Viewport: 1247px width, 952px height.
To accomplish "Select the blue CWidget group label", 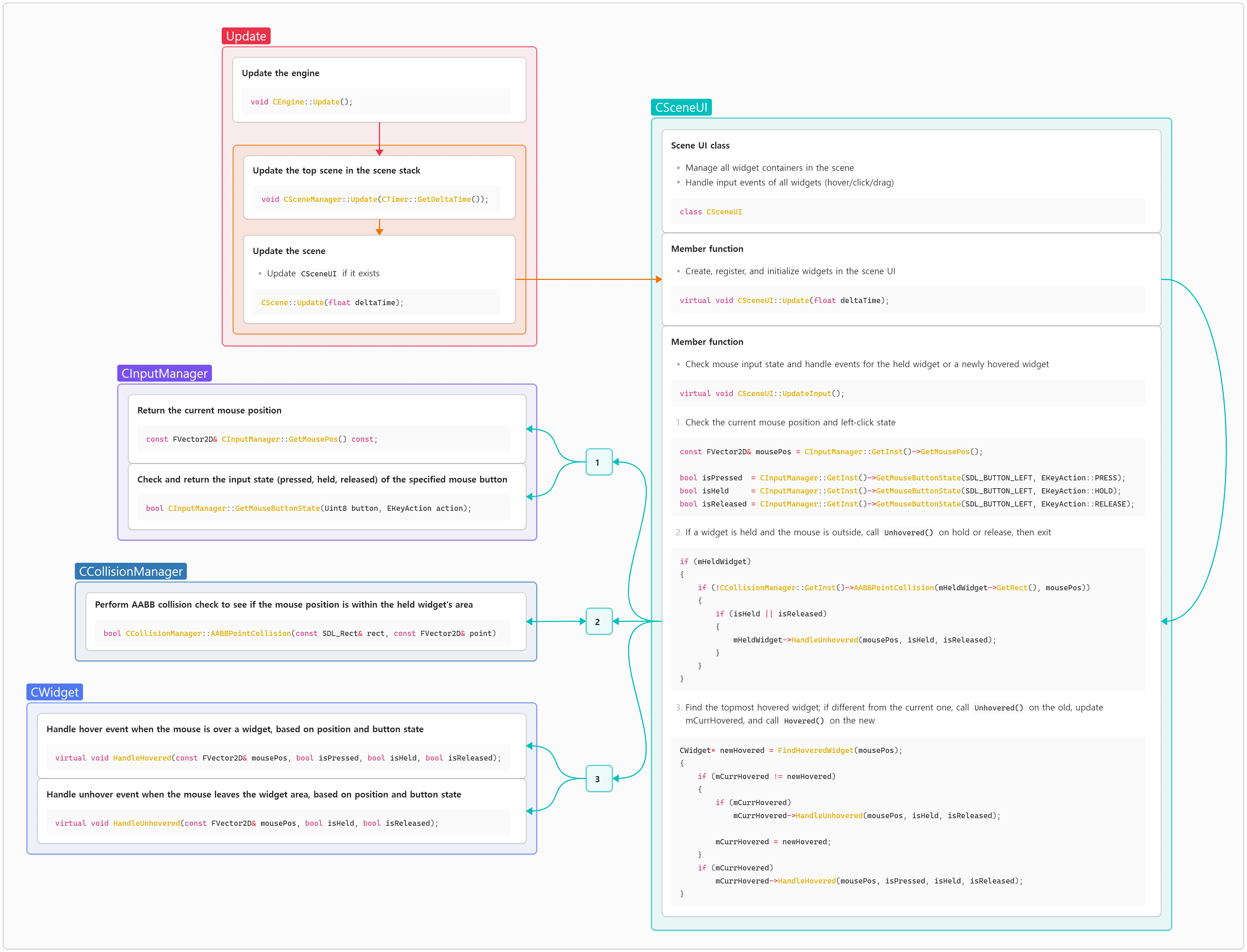I will [54, 692].
